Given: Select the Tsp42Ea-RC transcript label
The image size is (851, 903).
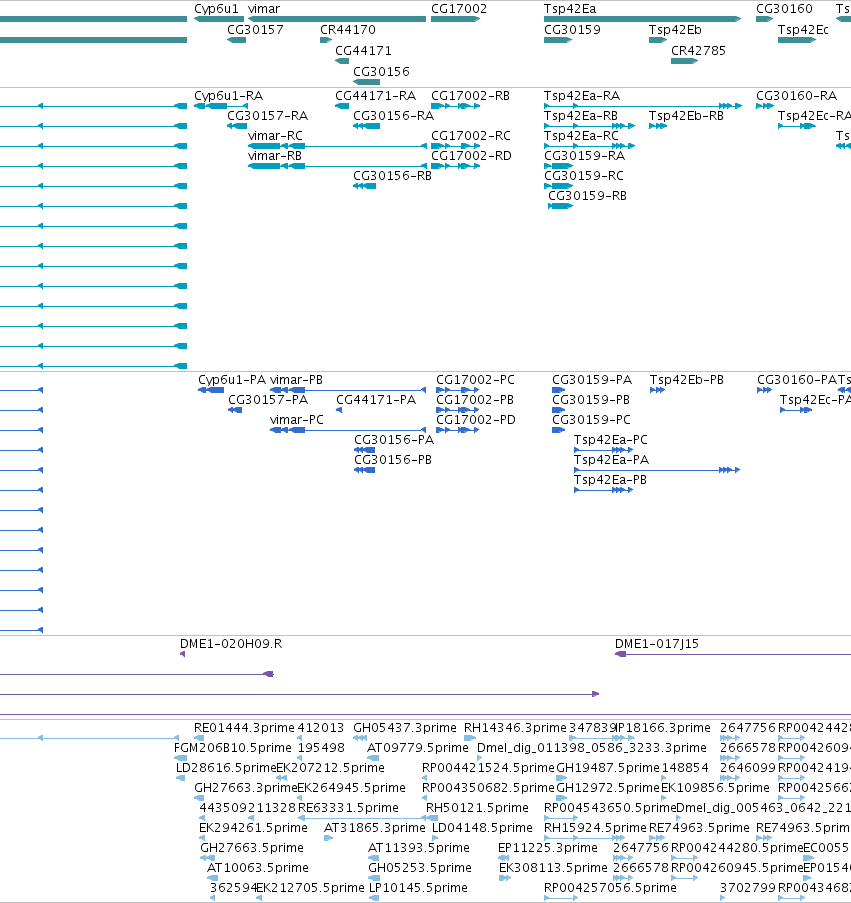Looking at the screenshot, I should pyautogui.click(x=581, y=136).
